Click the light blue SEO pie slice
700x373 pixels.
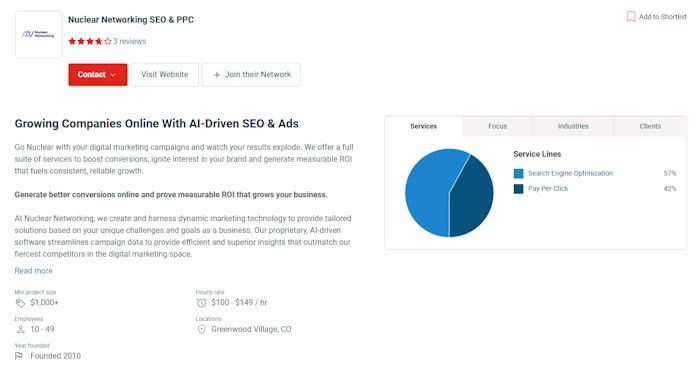coord(426,192)
